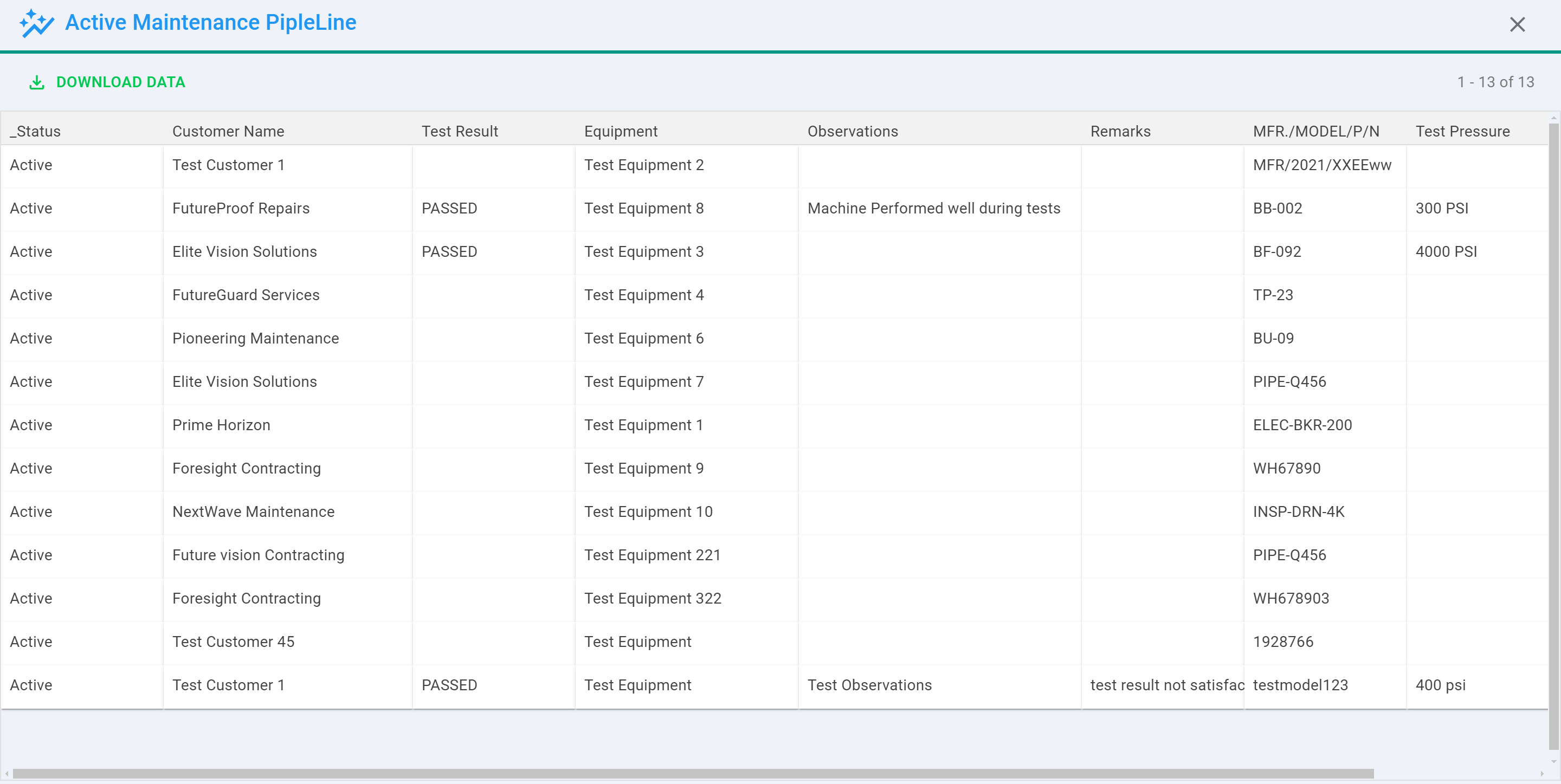Viewport: 1561px width, 784px height.
Task: Click the vertical scrollbar thumb
Action: 1554,436
